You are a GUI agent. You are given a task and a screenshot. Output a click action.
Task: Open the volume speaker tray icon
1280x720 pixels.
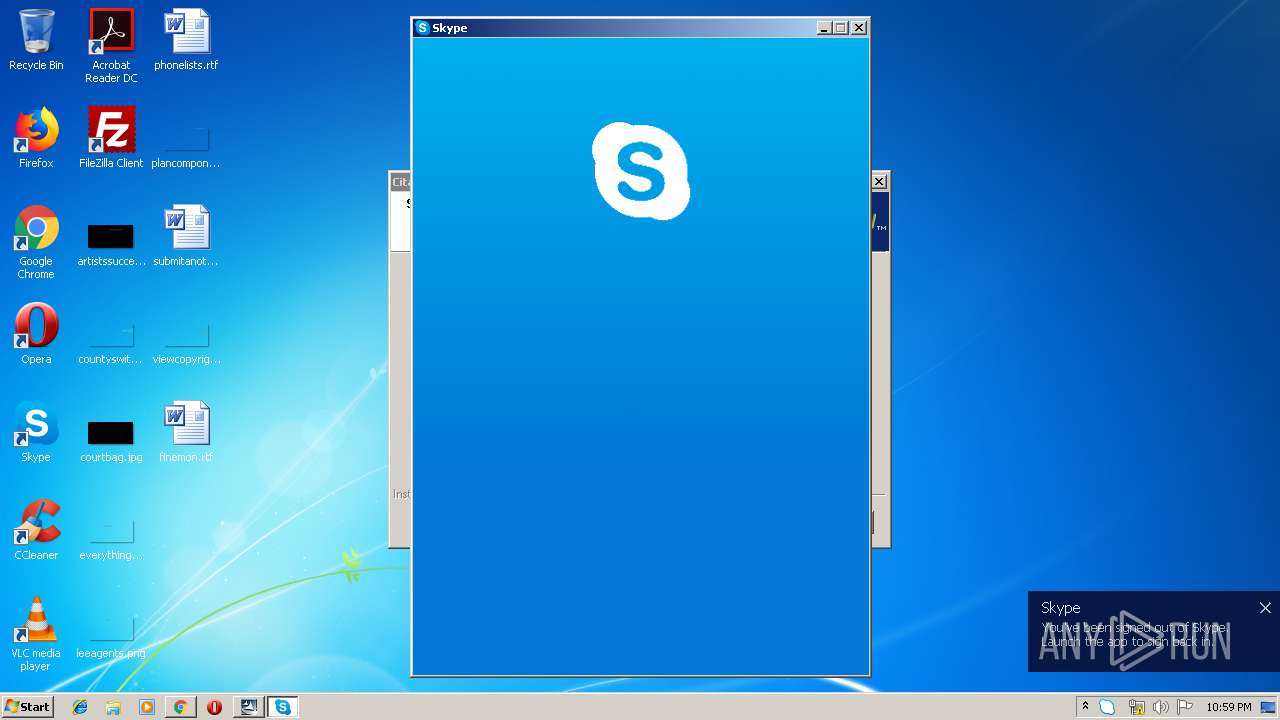[1160, 707]
